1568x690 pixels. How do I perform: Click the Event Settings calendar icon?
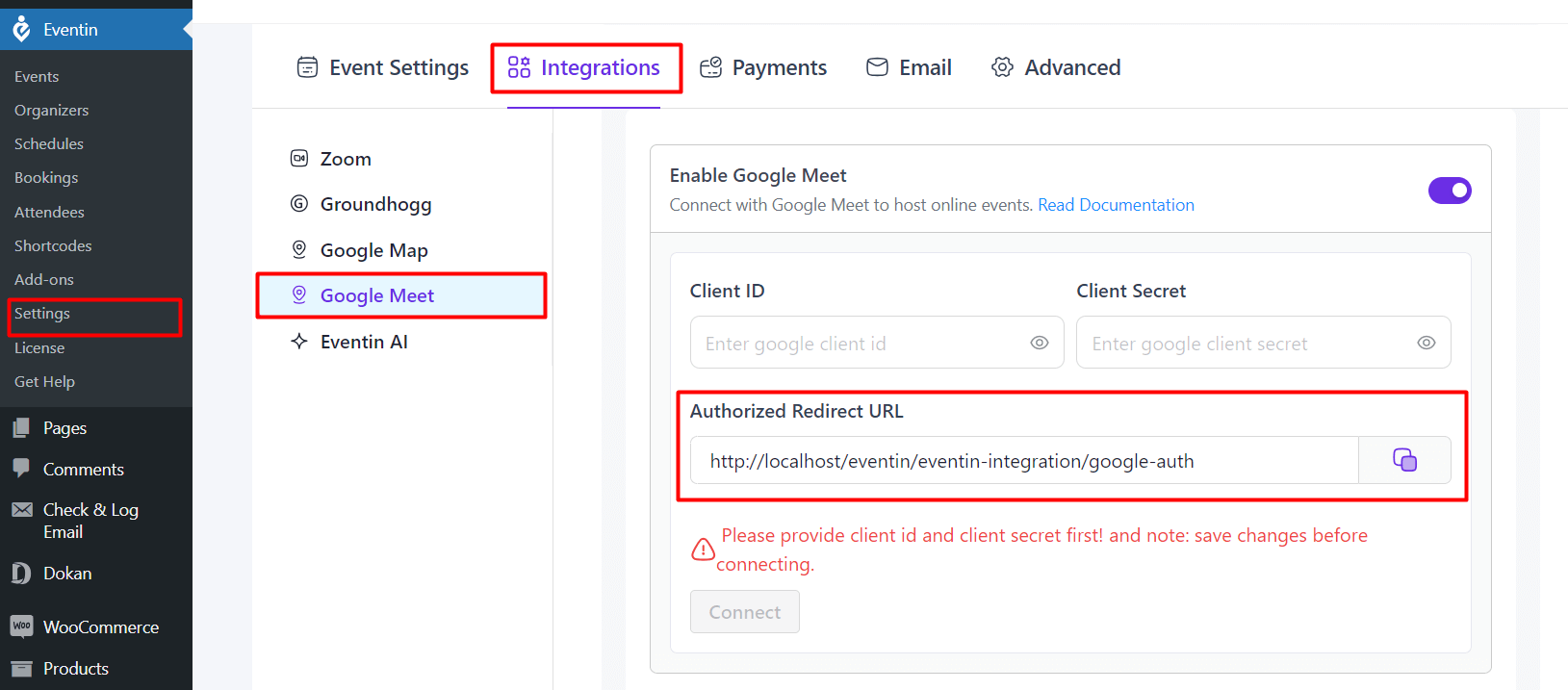[x=307, y=67]
